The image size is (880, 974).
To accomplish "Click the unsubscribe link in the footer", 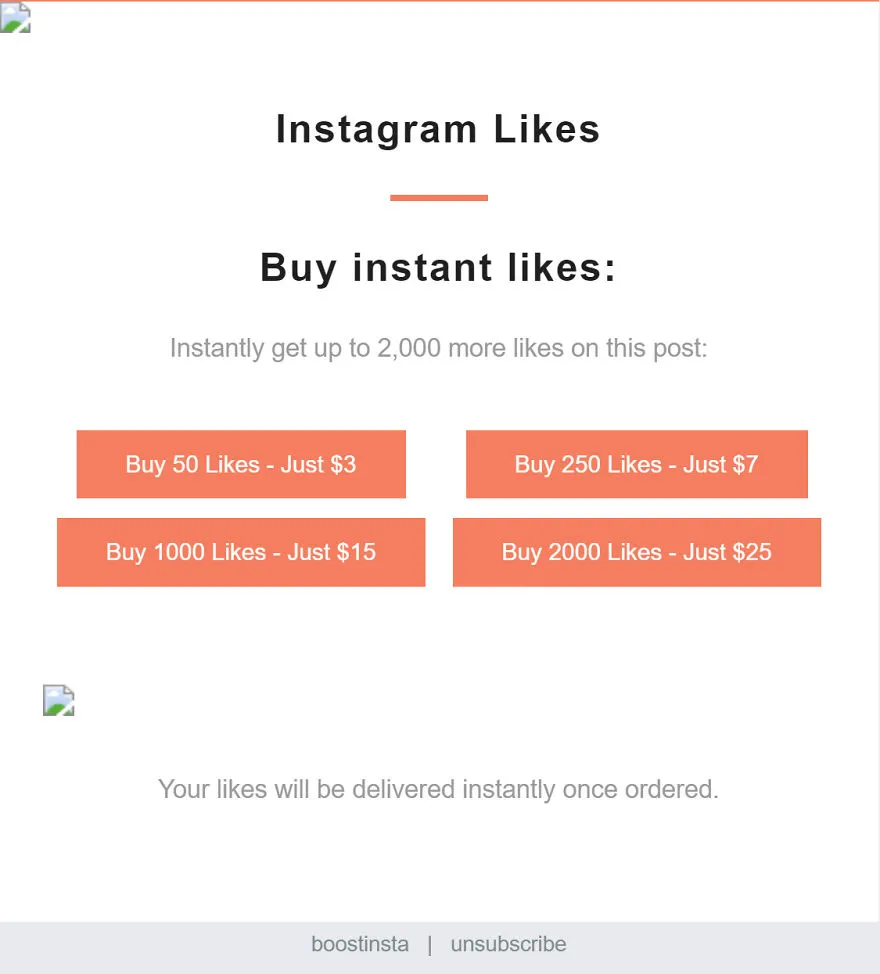I will point(508,944).
